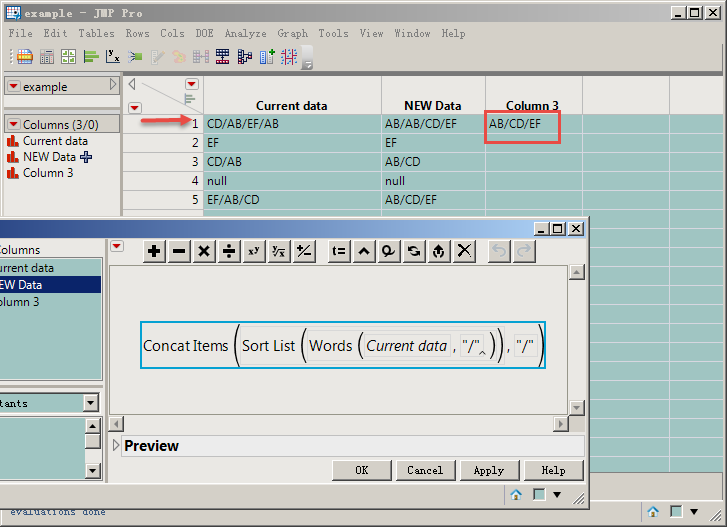Screen dimensions: 727x527
Task: Open the Columns (3/0) red triangle menu
Action: coord(13,124)
